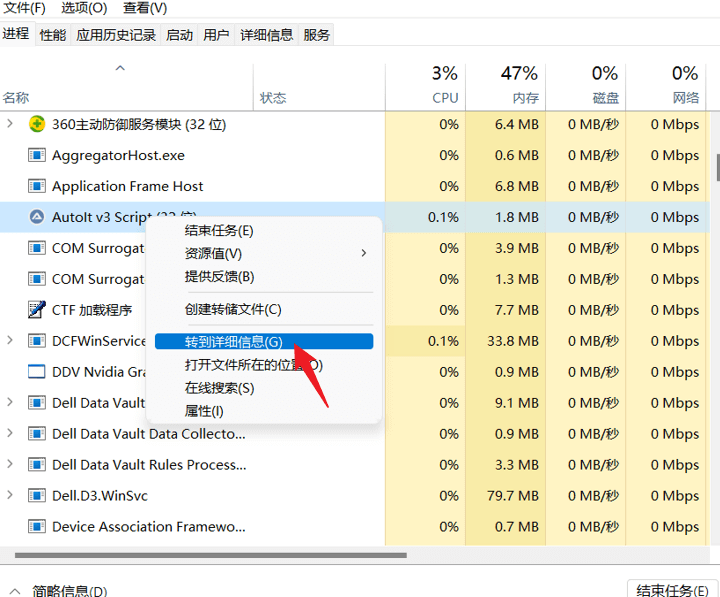The height and width of the screenshot is (597, 720).
Task: Click the CTF 加载程序 pen icon
Action: (x=37, y=310)
